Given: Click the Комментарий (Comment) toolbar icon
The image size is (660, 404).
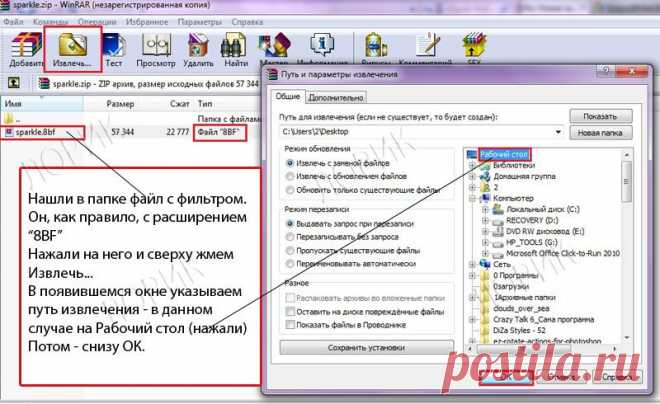Looking at the screenshot, I should pyautogui.click(x=428, y=45).
